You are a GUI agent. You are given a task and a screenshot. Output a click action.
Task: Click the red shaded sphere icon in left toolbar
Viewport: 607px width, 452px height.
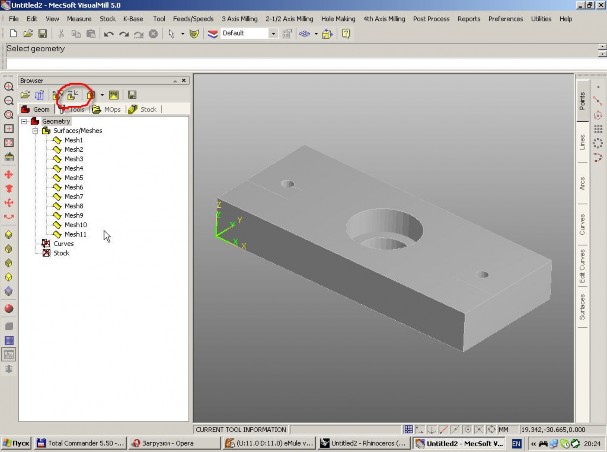(x=9, y=308)
